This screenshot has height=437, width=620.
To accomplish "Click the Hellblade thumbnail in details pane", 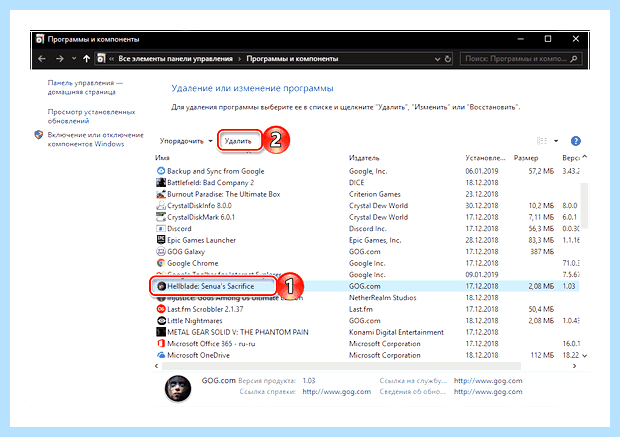I will click(178, 388).
